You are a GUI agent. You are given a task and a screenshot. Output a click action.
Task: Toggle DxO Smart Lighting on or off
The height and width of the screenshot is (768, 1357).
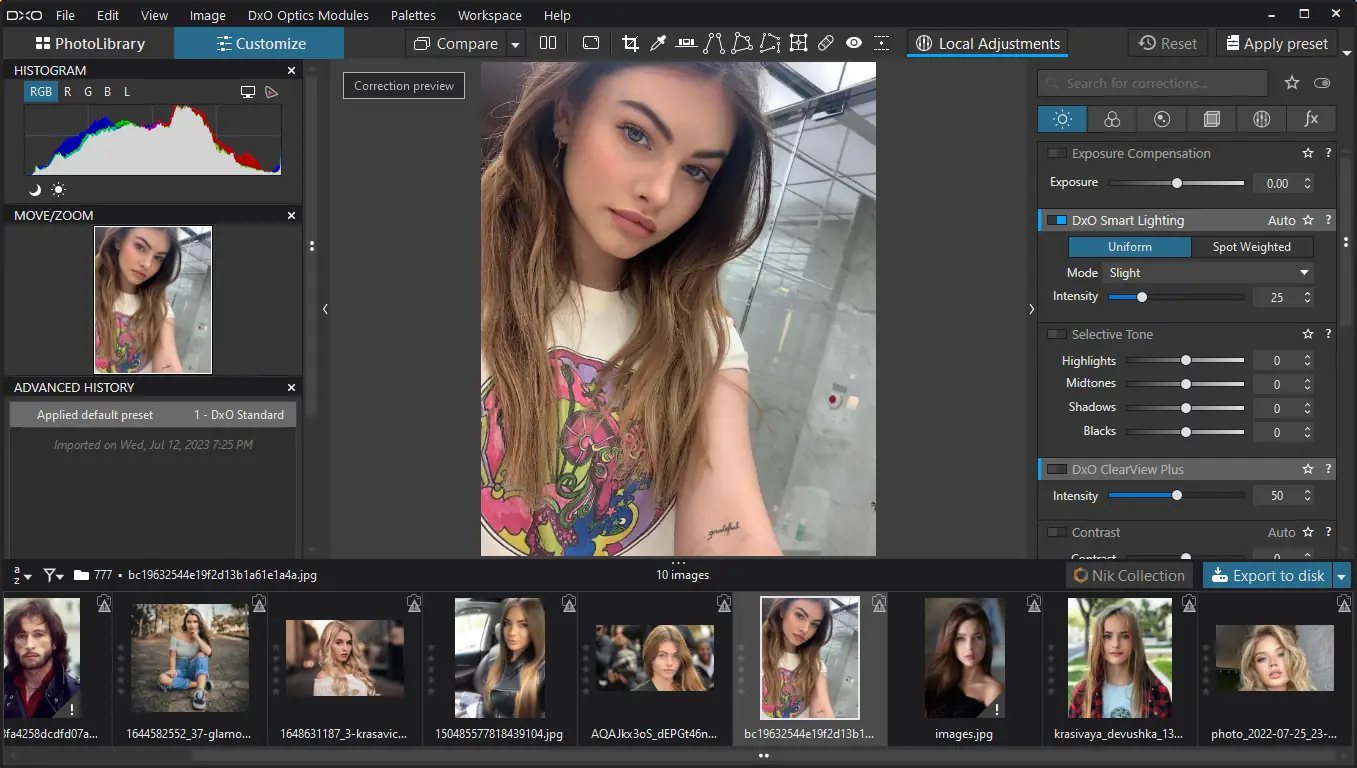click(1056, 220)
